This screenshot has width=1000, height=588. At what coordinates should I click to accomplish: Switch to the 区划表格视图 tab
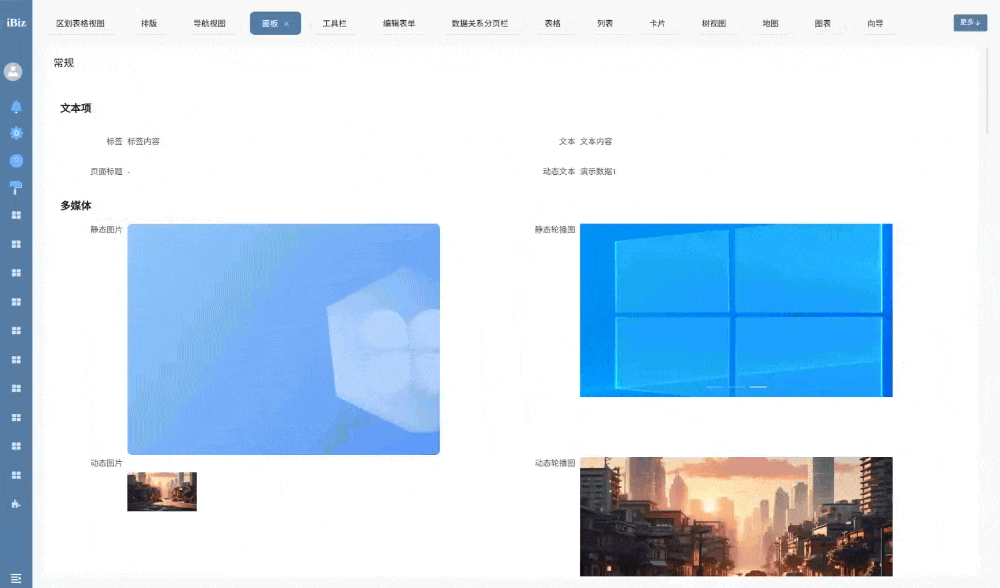pos(80,24)
